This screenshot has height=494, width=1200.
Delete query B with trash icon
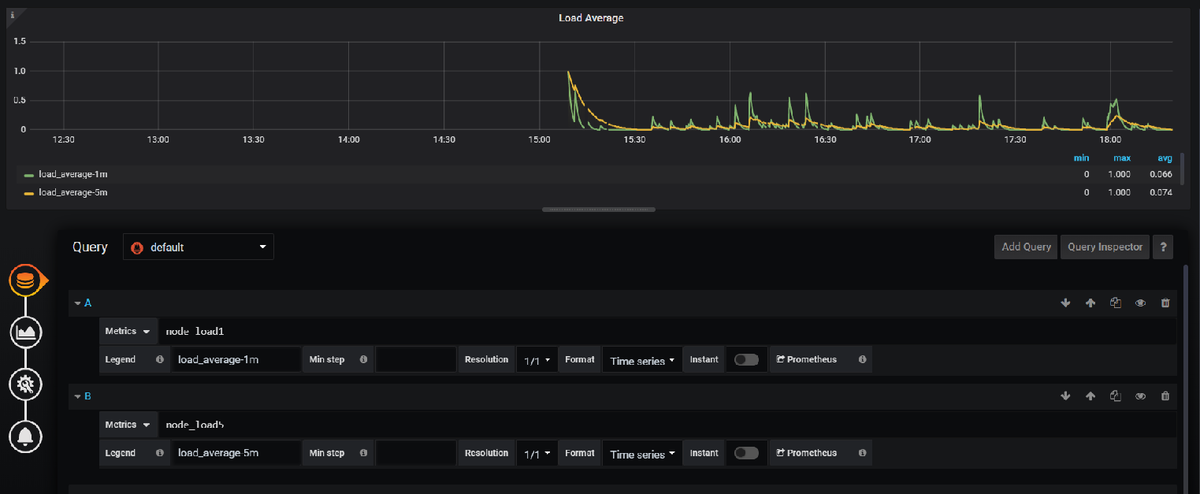point(1165,396)
